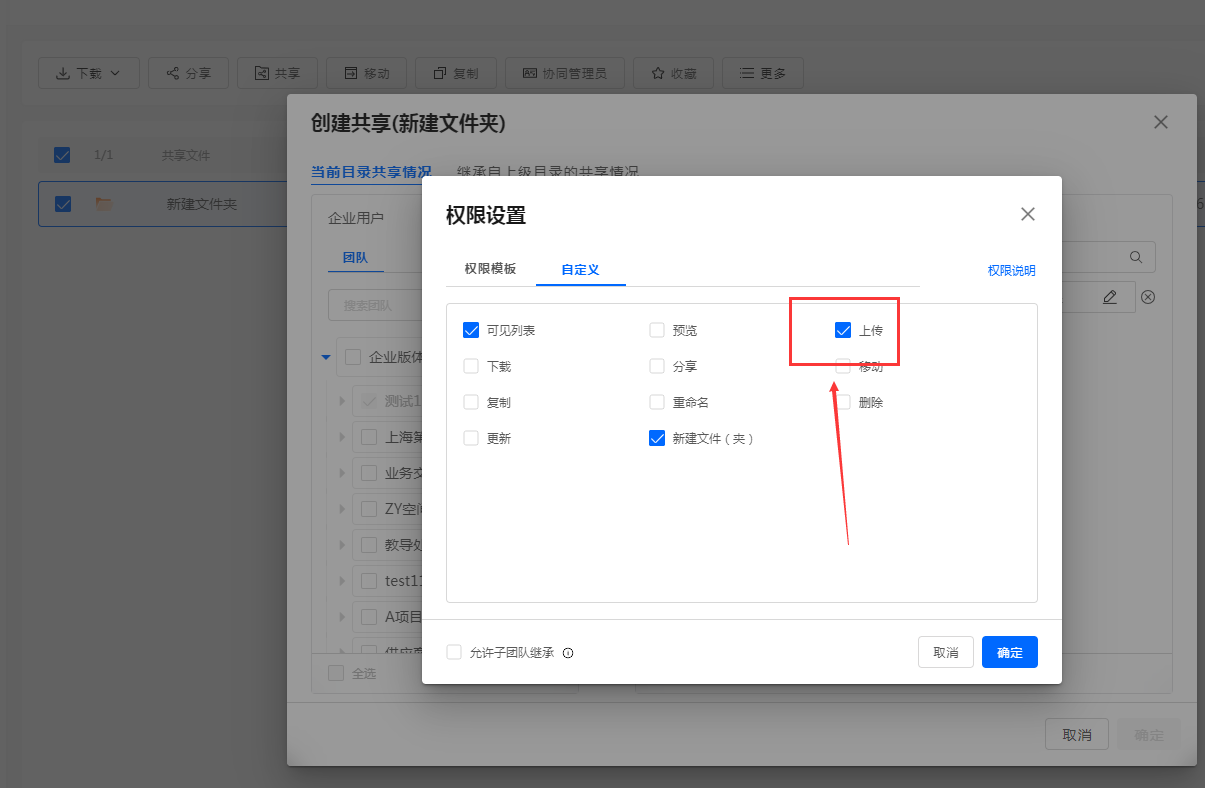The height and width of the screenshot is (788, 1205).
Task: Open the 下载 dropdown in toolbar
Action: (89, 73)
